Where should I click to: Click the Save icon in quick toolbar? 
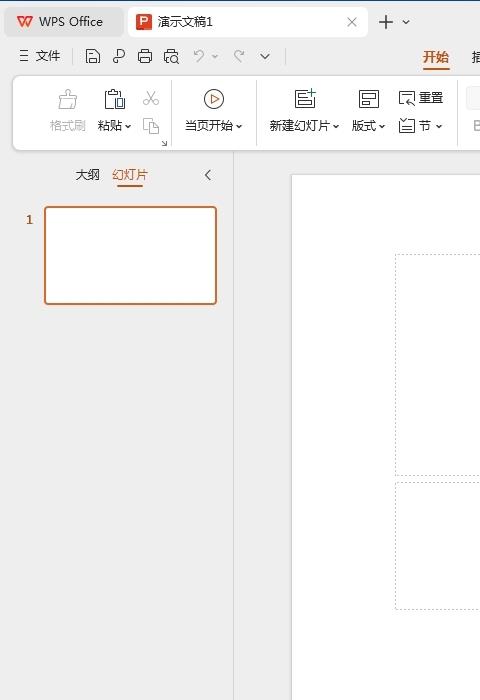click(x=92, y=56)
